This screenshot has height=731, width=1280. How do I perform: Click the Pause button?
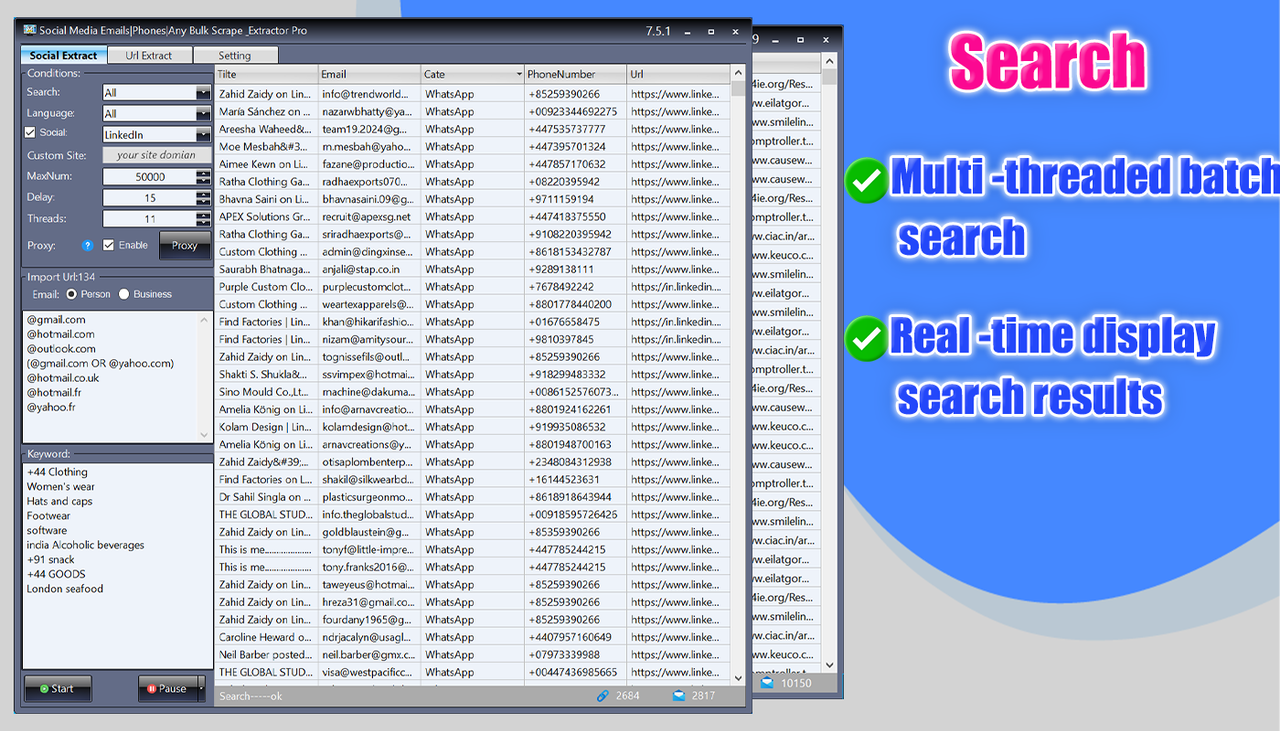click(x=167, y=688)
